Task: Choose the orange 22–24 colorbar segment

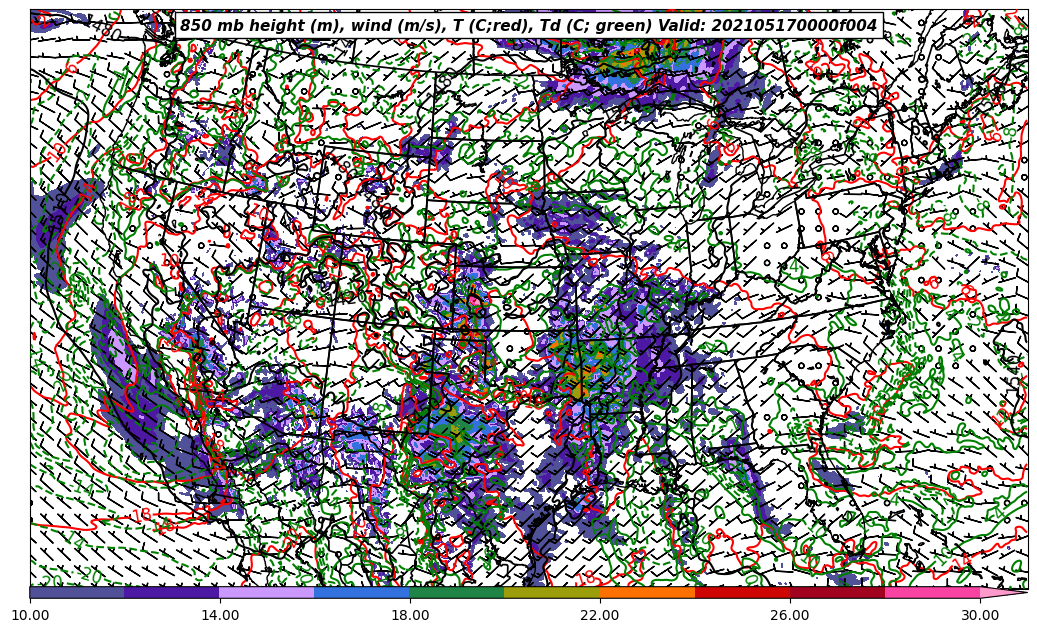Action: (647, 592)
